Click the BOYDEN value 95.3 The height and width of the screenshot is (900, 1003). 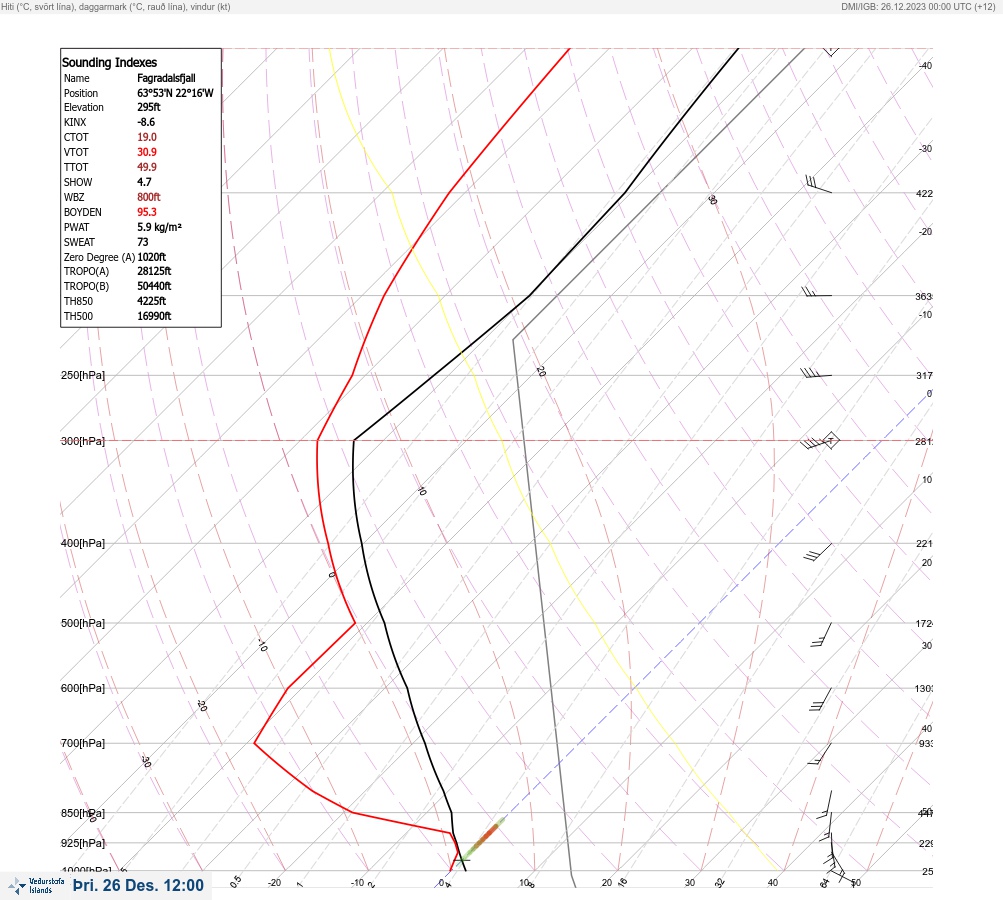pos(146,212)
